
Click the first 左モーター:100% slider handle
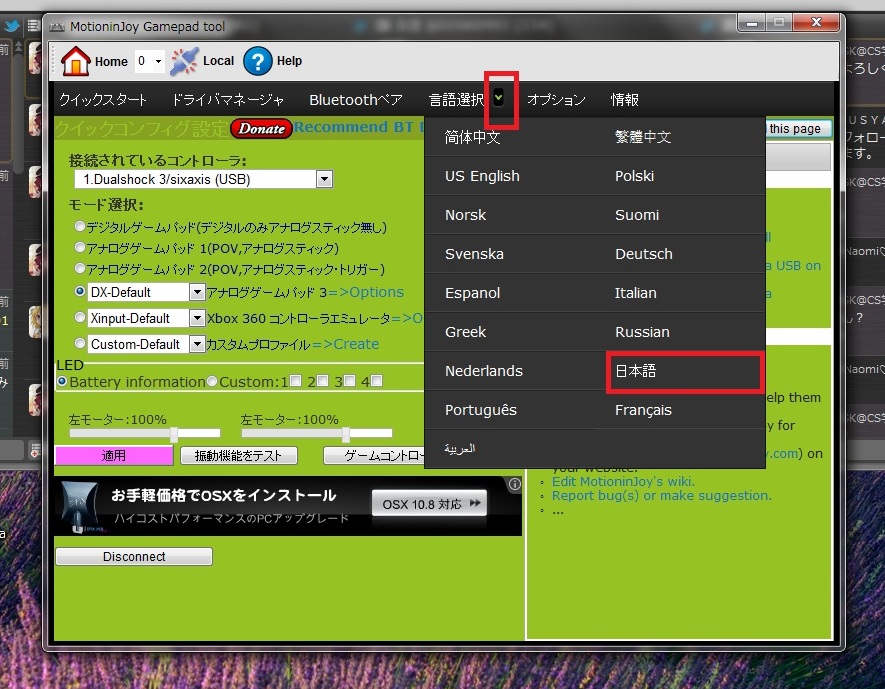point(174,433)
